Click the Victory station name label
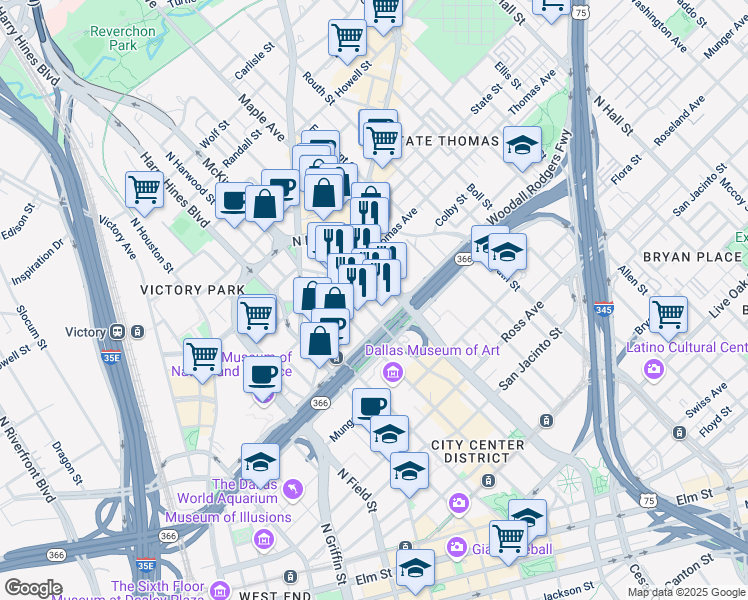This screenshot has height=600, width=748. [x=85, y=332]
